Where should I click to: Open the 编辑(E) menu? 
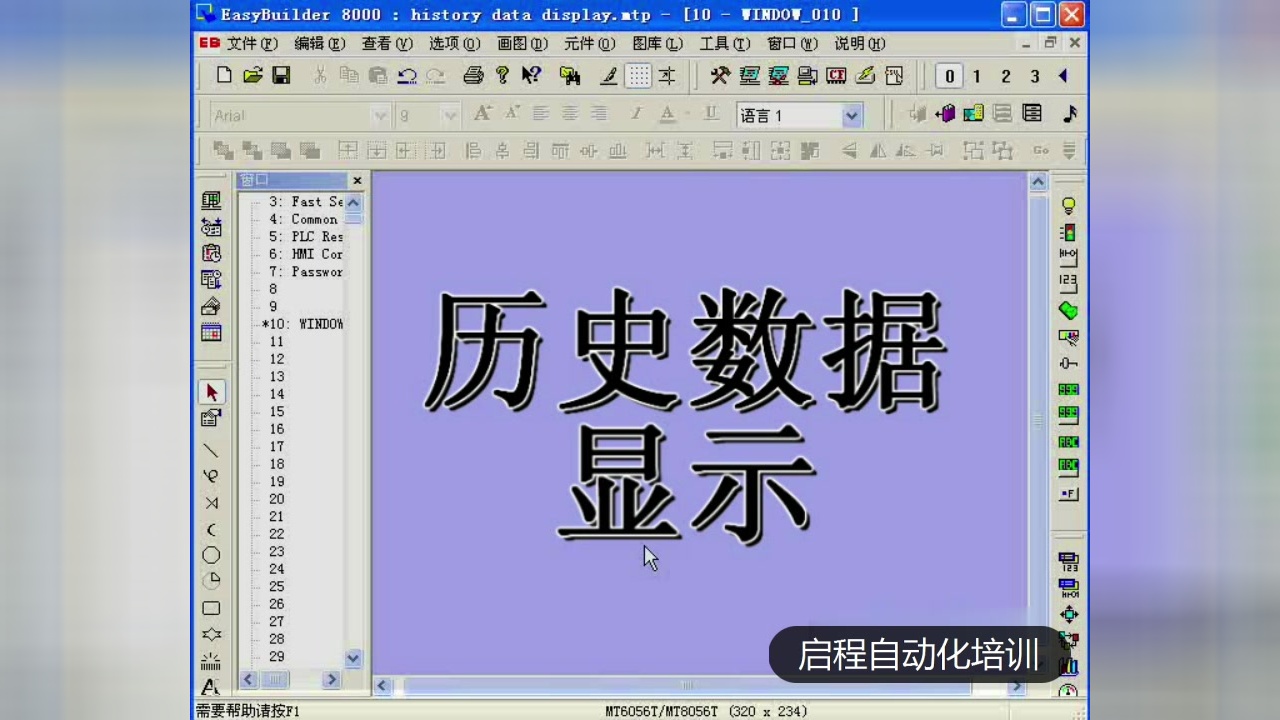320,43
